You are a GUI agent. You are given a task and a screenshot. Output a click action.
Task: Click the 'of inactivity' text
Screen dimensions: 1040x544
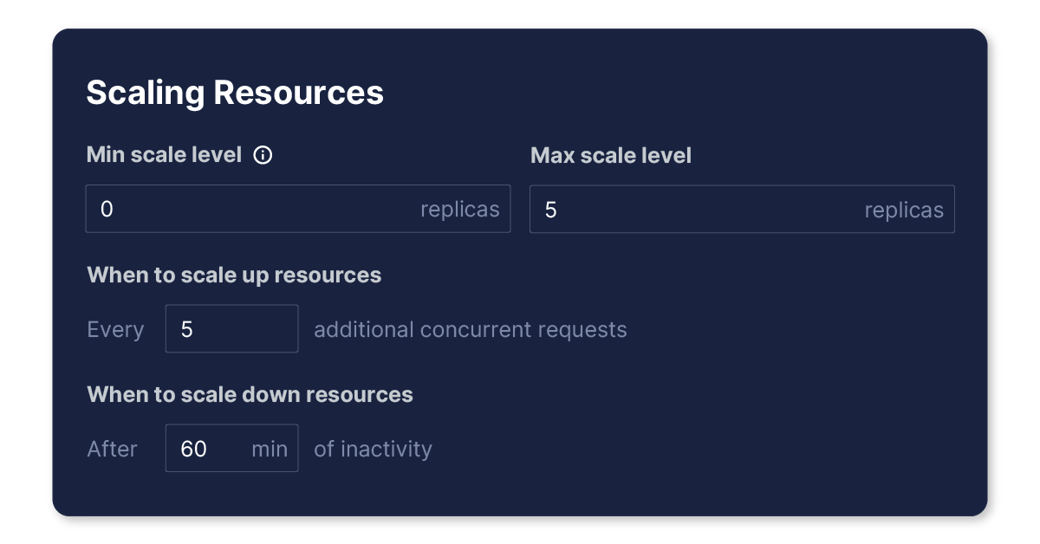pyautogui.click(x=373, y=449)
